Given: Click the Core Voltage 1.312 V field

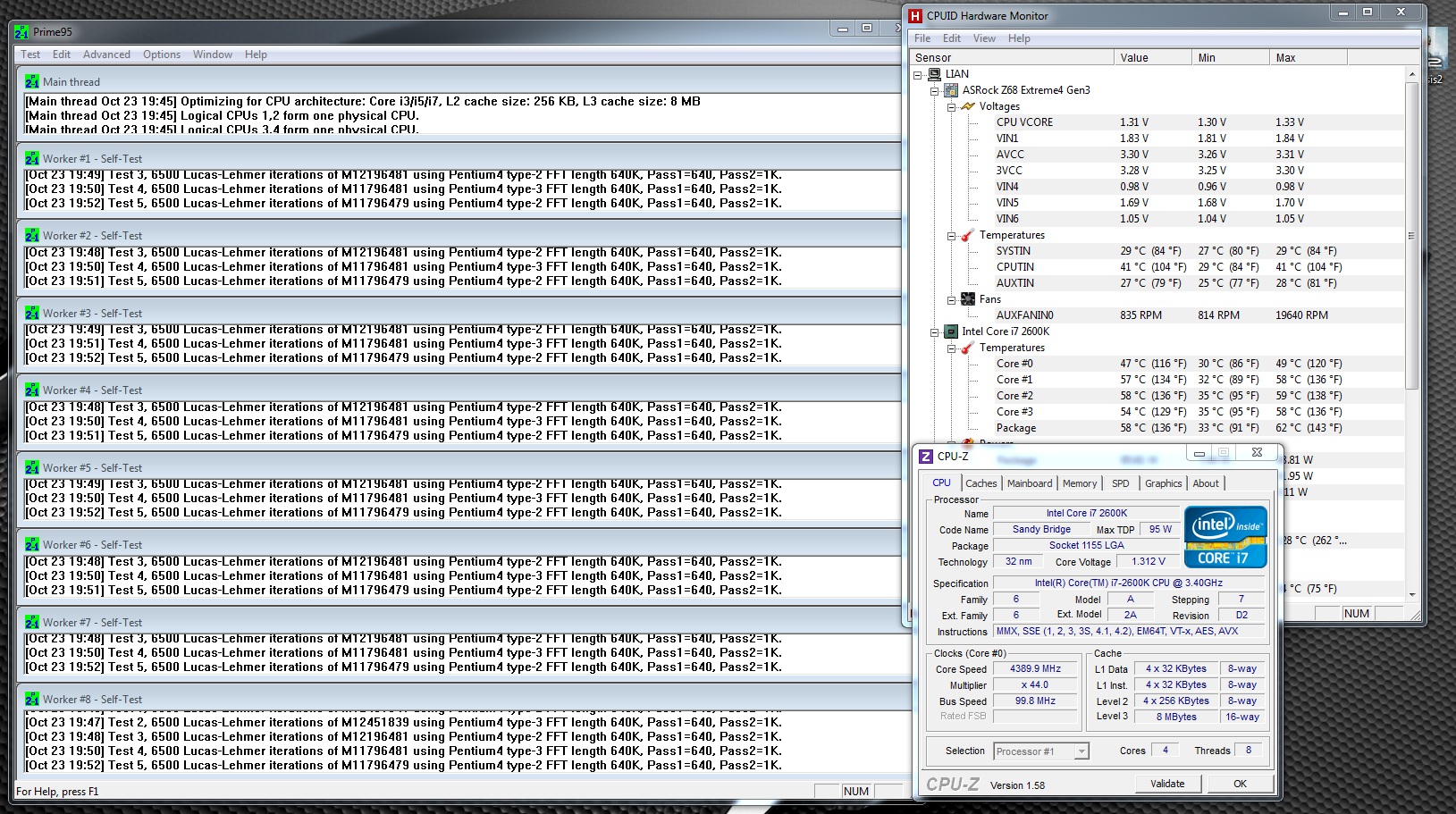Looking at the screenshot, I should pos(1149,562).
